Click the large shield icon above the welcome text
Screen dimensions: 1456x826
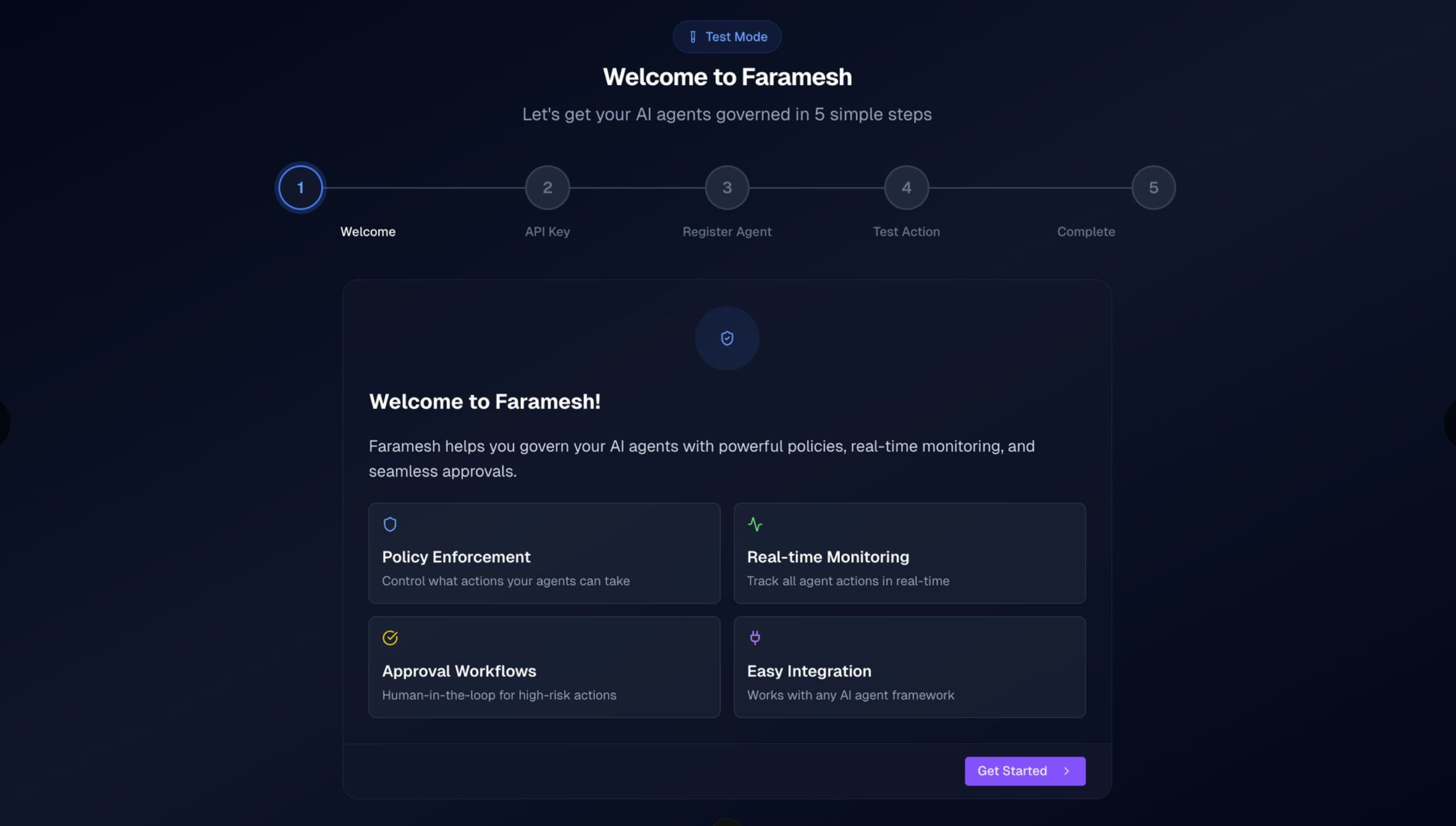coord(727,338)
